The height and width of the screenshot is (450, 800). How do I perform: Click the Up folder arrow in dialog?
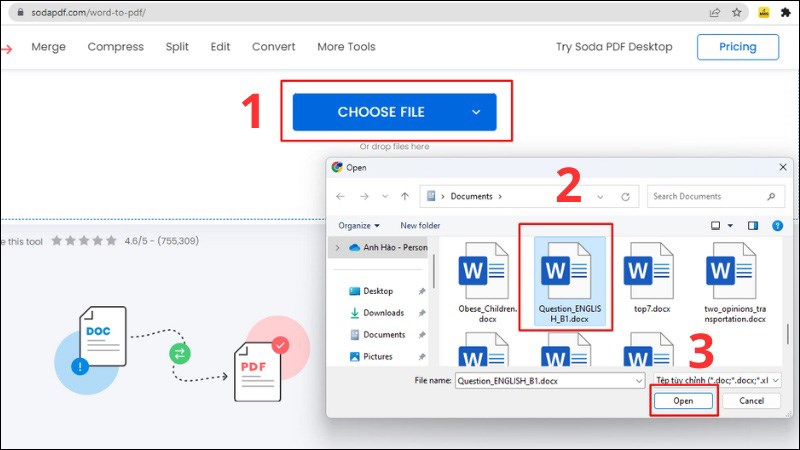(404, 196)
